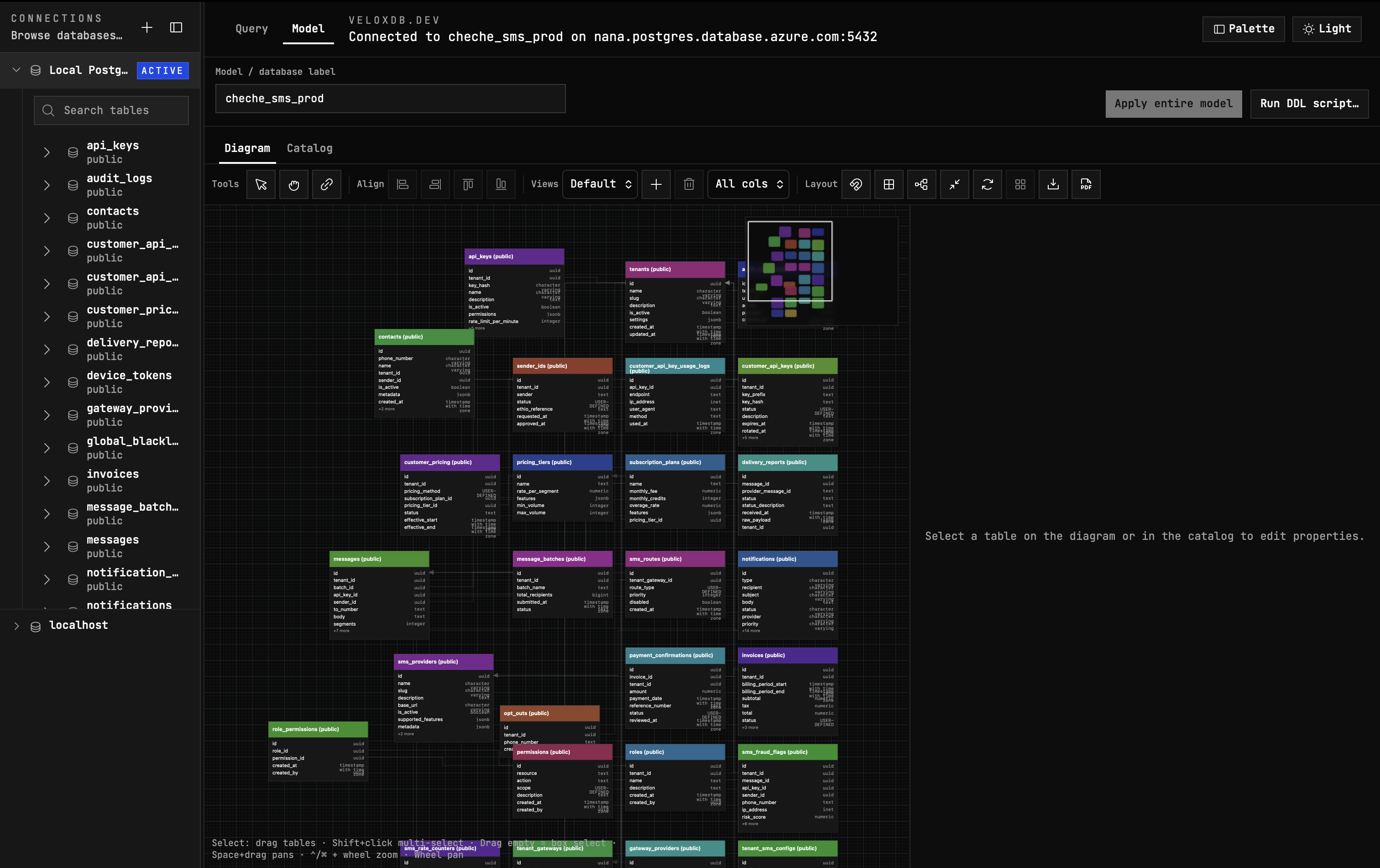Click the database icon next to localhost
This screenshot has height=868, width=1380.
[36, 626]
